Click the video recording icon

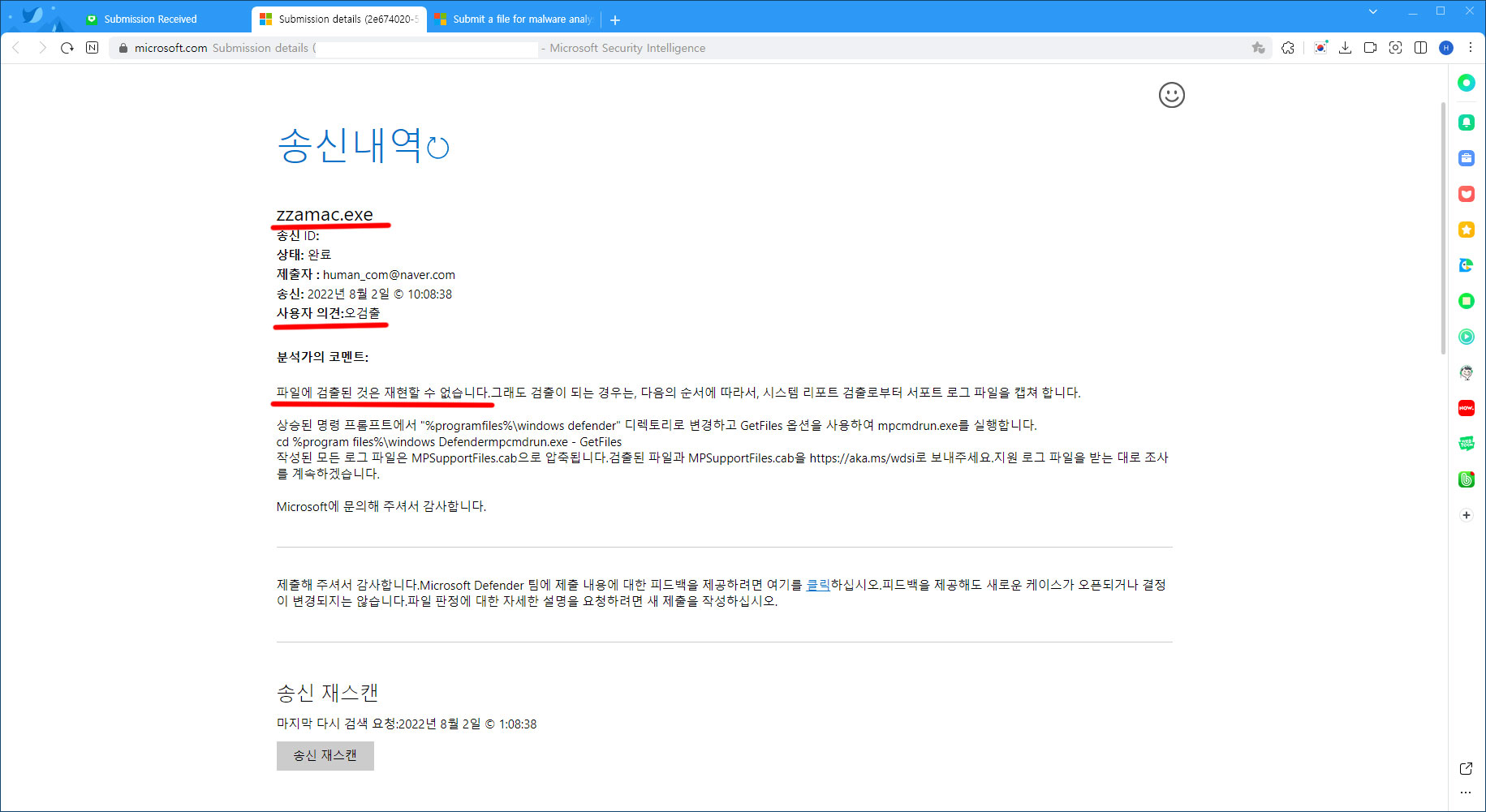click(x=1370, y=48)
